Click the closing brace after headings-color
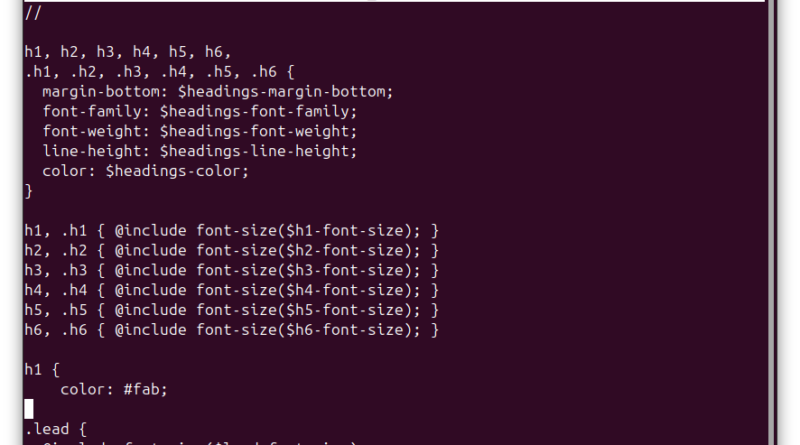This screenshot has height=445, width=800. (x=29, y=191)
